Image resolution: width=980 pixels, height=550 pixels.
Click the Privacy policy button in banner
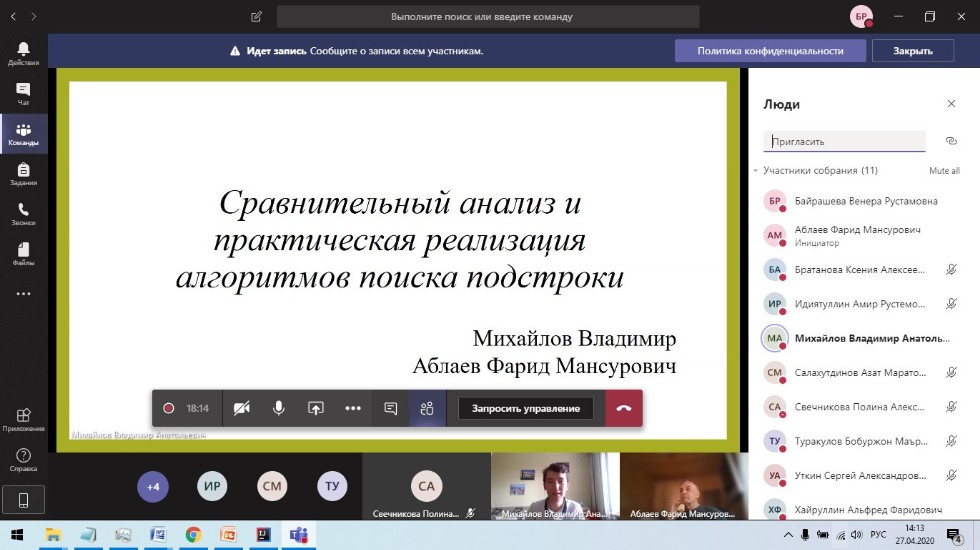pos(769,51)
